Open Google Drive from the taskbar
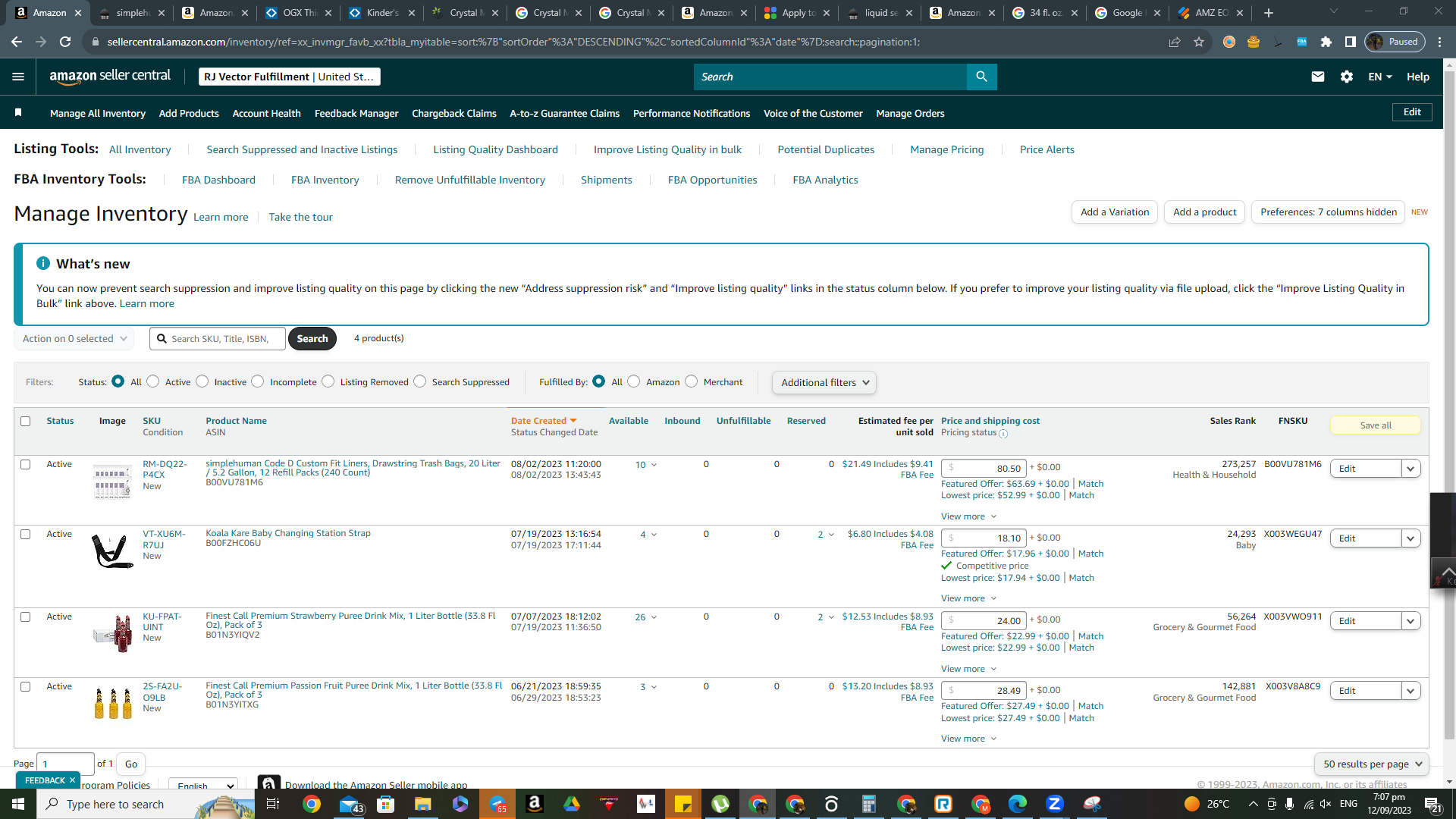Viewport: 1456px width, 819px height. (572, 804)
